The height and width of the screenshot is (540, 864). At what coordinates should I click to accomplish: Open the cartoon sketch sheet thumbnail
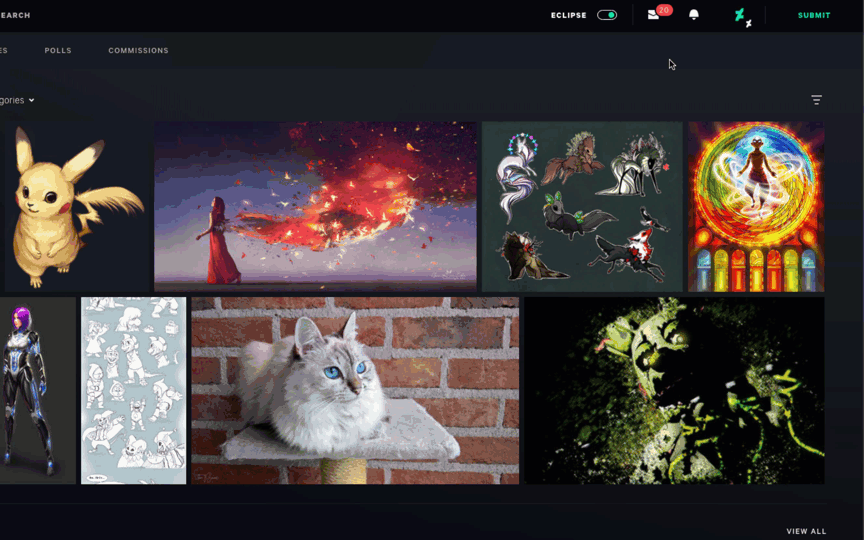click(x=133, y=391)
